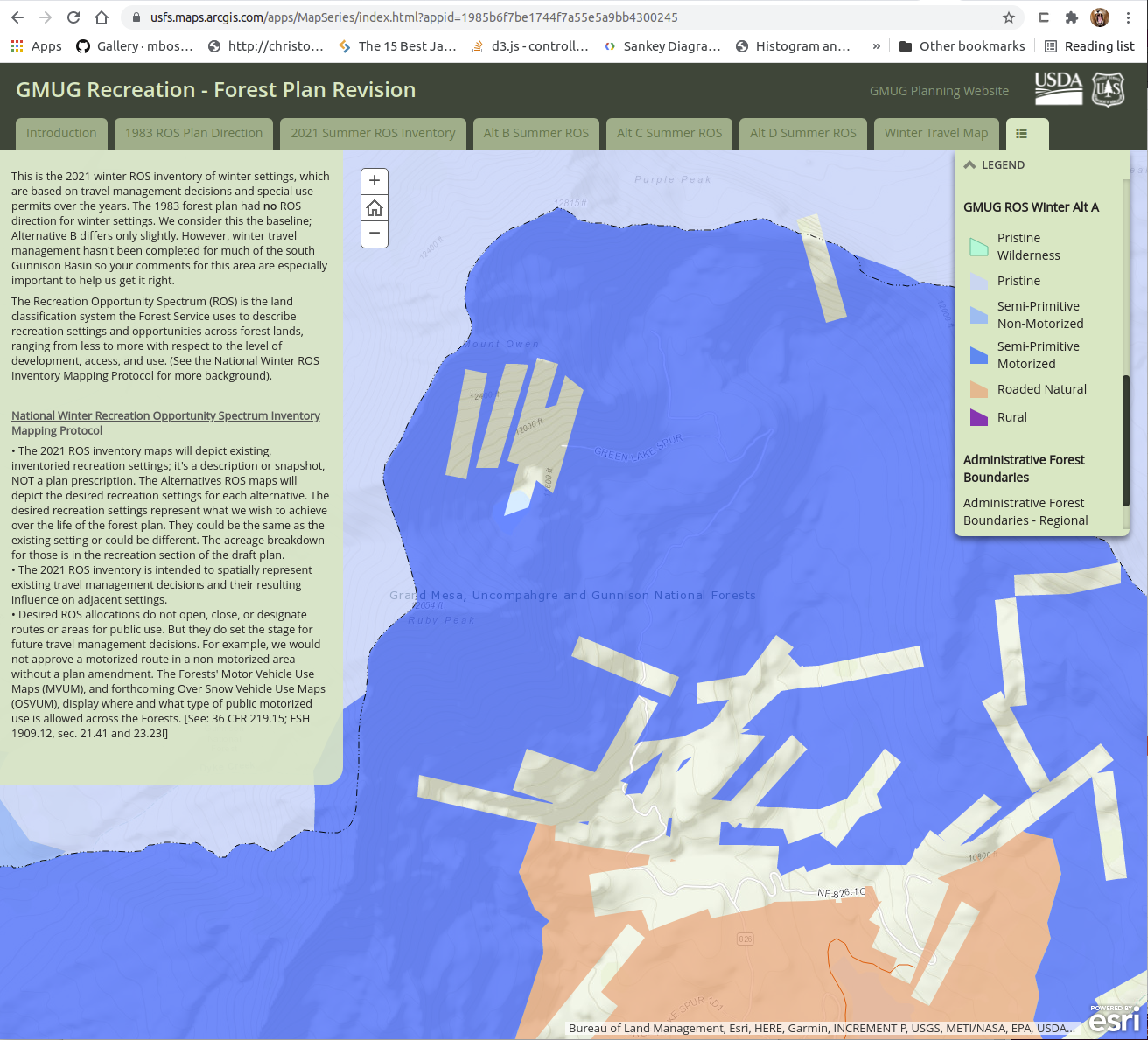
Task: Click the esri logo on map
Action: pyautogui.click(x=1115, y=1018)
